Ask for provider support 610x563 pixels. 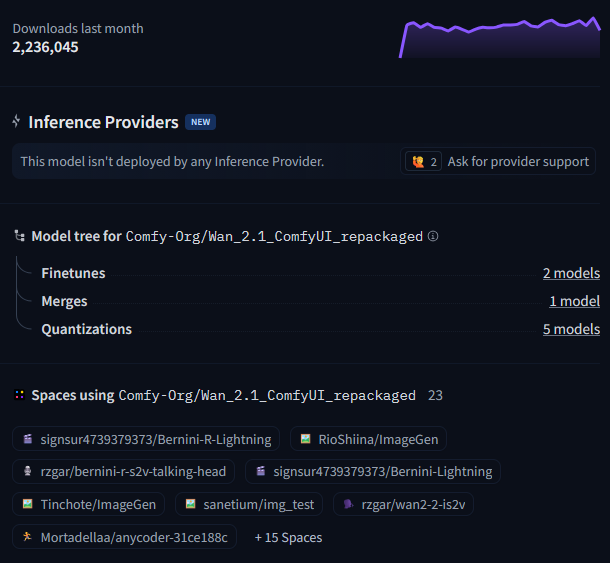pos(498,161)
